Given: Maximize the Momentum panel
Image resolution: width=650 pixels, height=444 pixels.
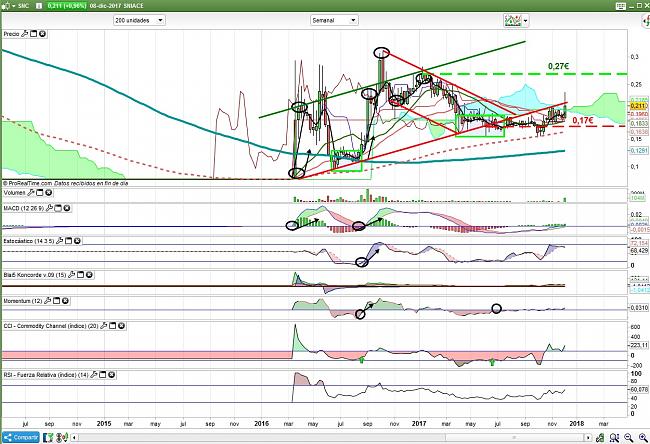Looking at the screenshot, I should [x=56, y=301].
